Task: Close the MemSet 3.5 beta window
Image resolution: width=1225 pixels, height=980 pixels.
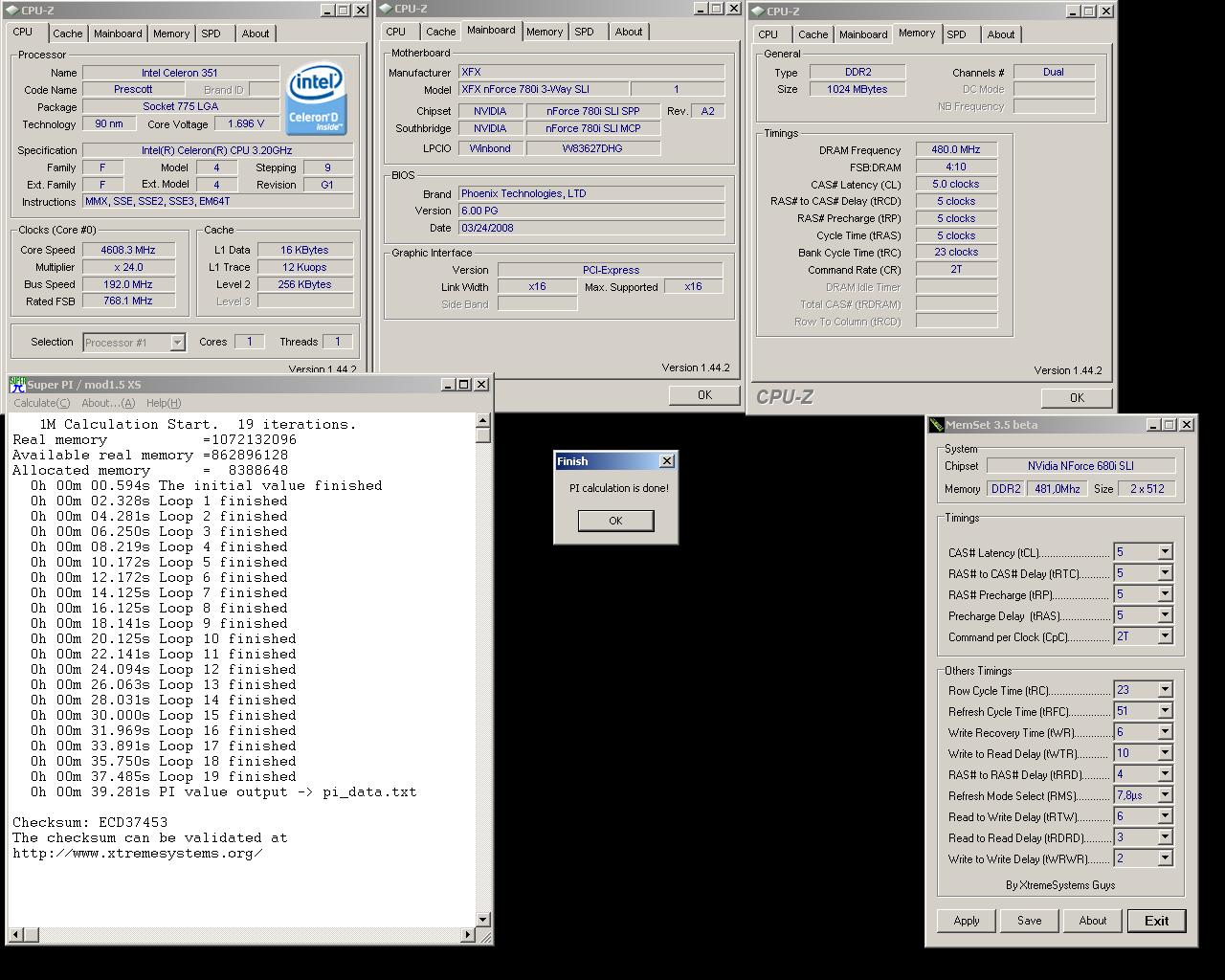Action: coord(1187,425)
